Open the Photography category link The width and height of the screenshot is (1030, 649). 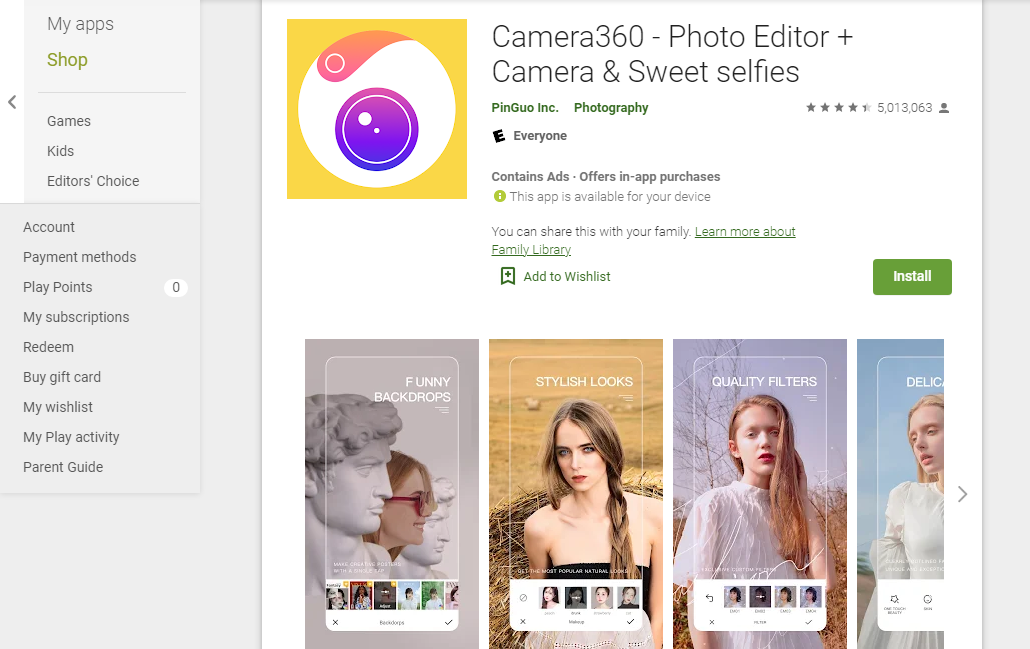point(611,108)
